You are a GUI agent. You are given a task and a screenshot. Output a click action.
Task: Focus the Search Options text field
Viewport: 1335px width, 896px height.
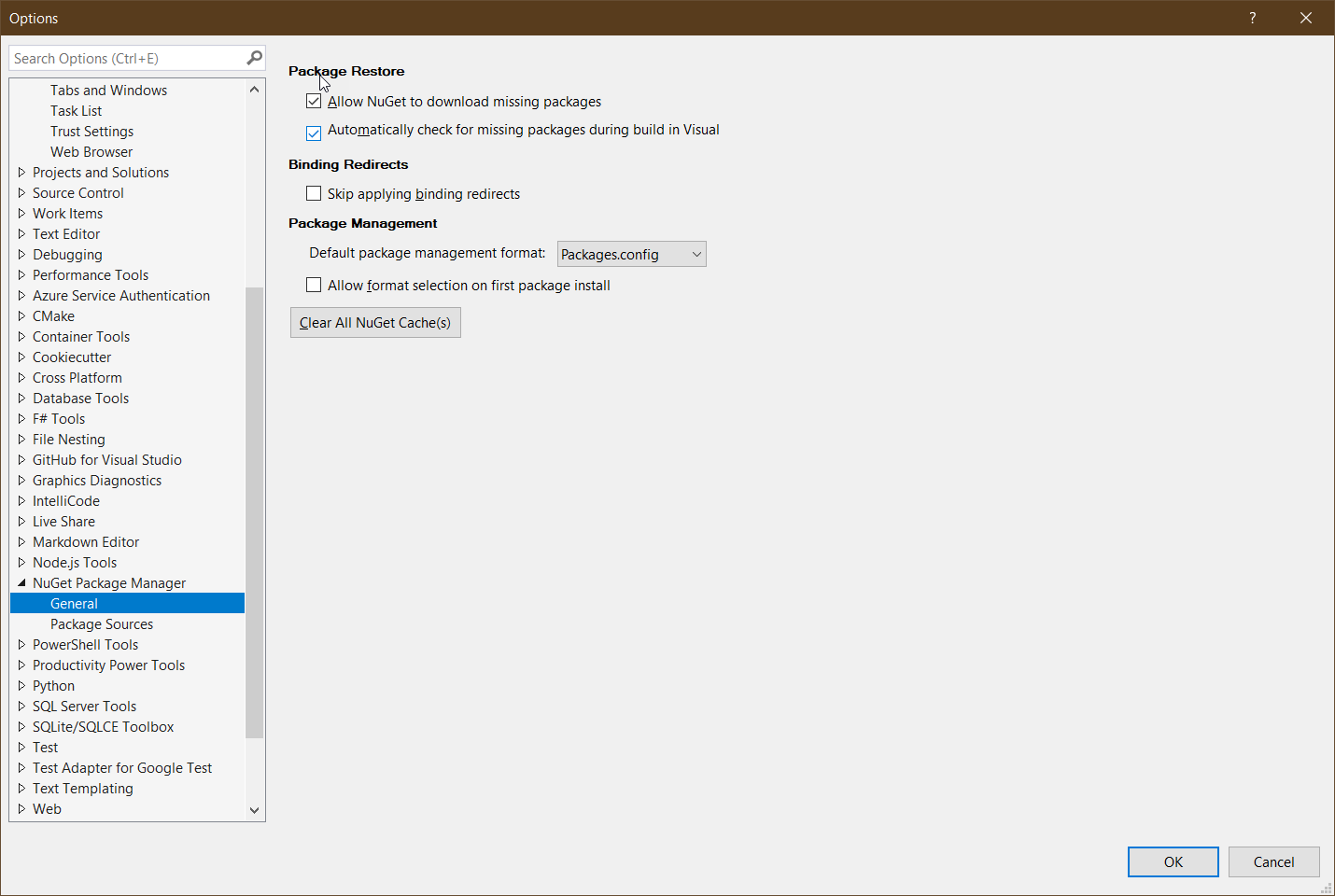pos(126,58)
